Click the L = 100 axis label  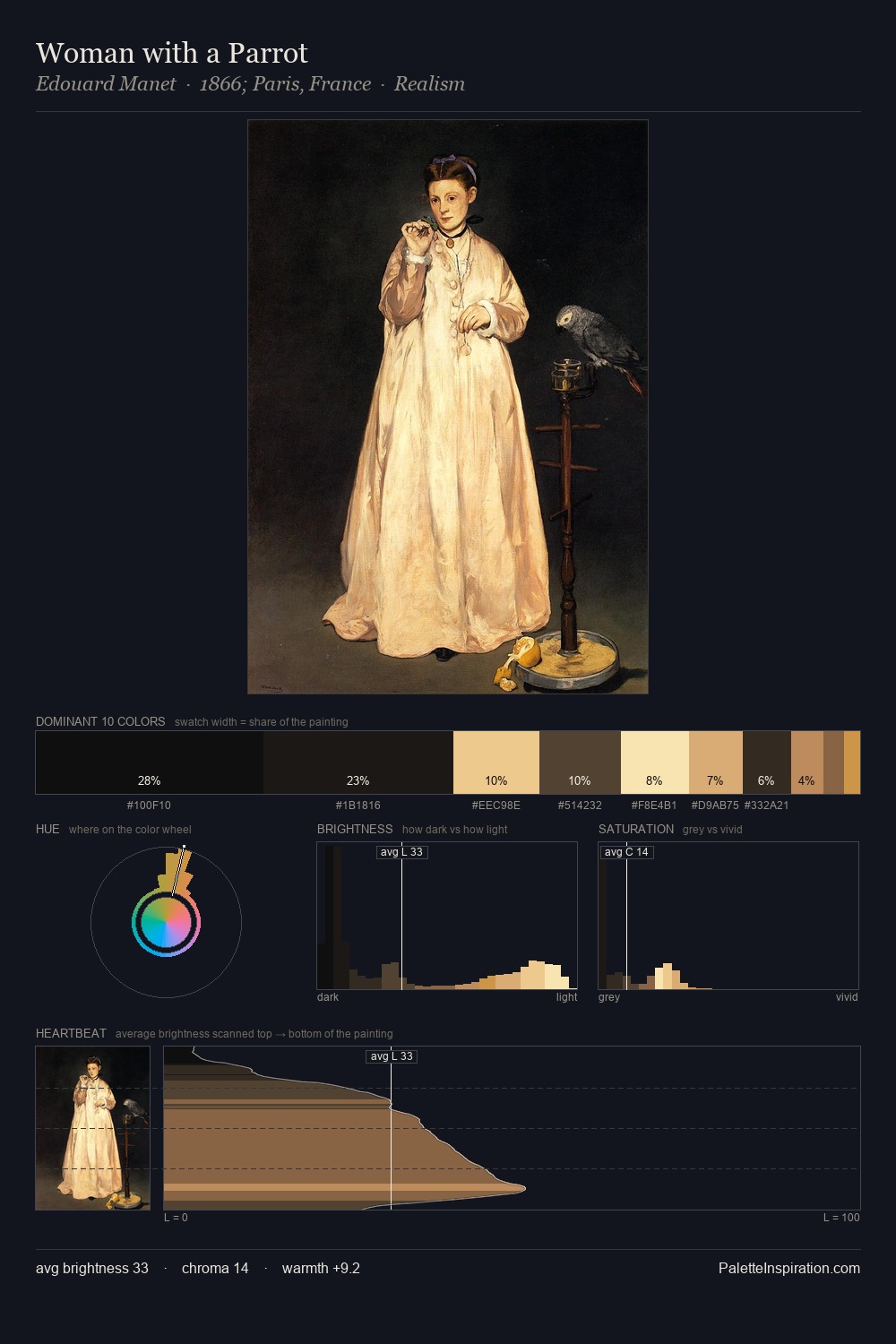841,1218
